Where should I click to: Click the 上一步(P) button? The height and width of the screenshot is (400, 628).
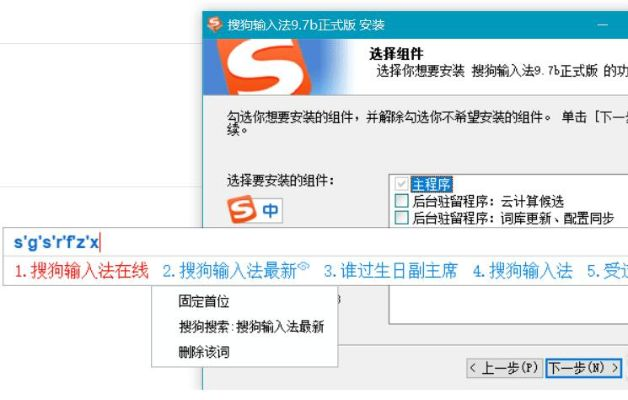click(x=505, y=368)
